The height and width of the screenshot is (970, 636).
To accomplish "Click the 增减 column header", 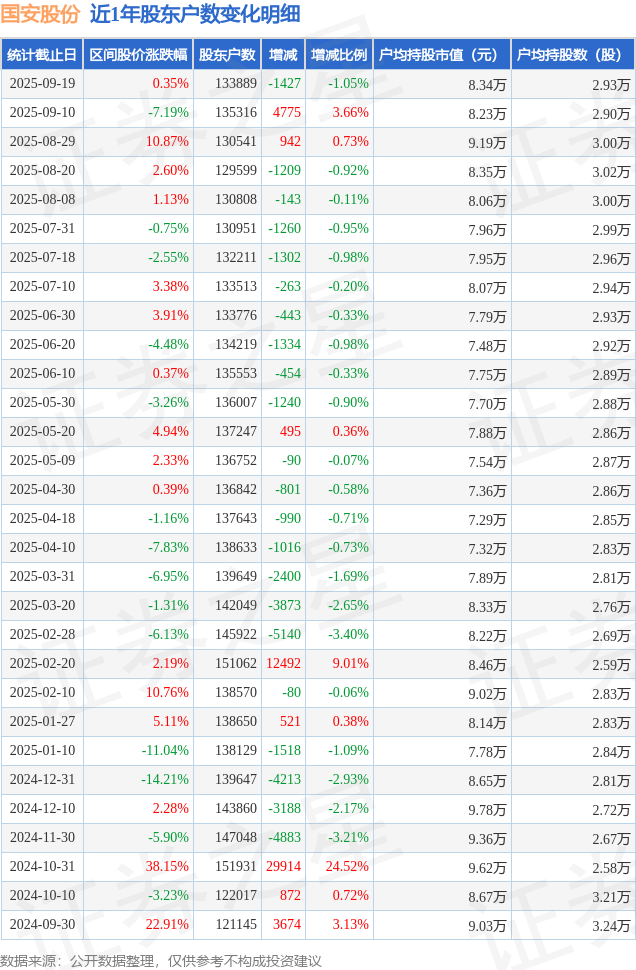I will 284,55.
